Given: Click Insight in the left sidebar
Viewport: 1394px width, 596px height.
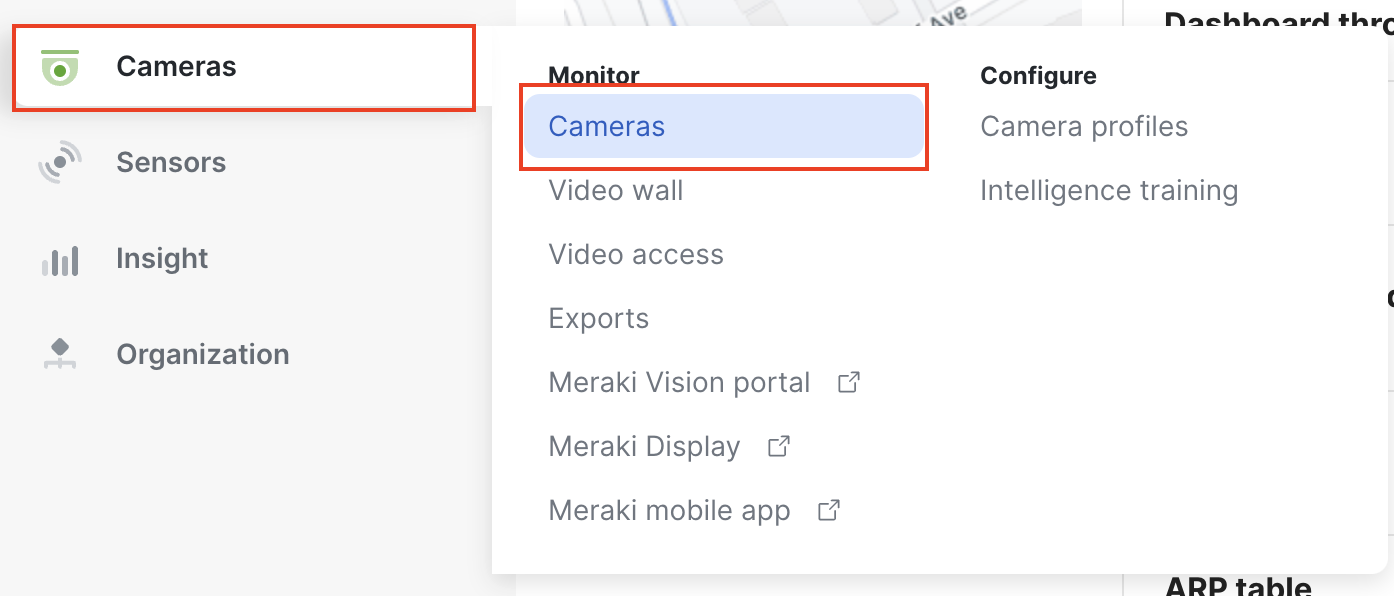Looking at the screenshot, I should point(162,258).
